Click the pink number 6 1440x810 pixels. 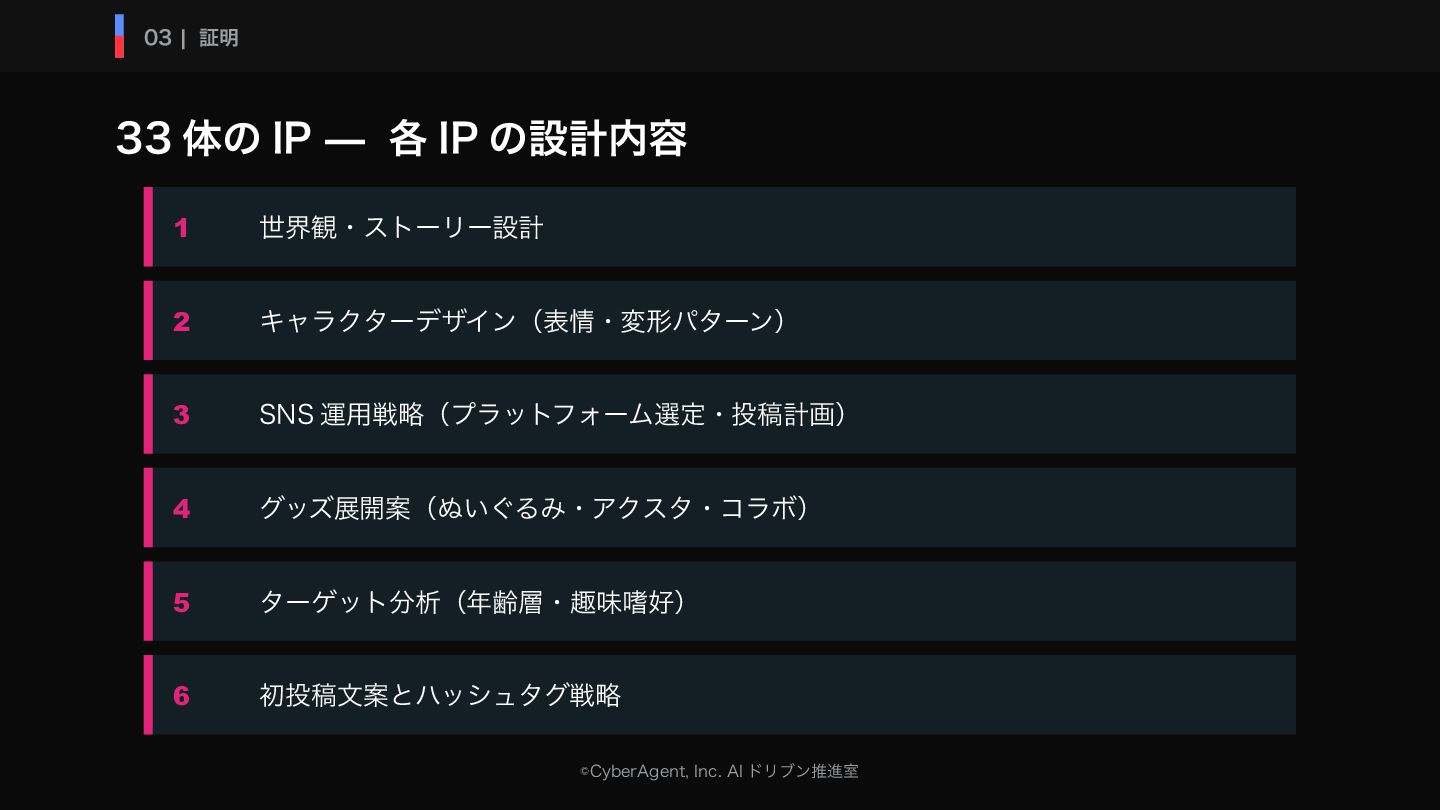pyautogui.click(x=181, y=695)
